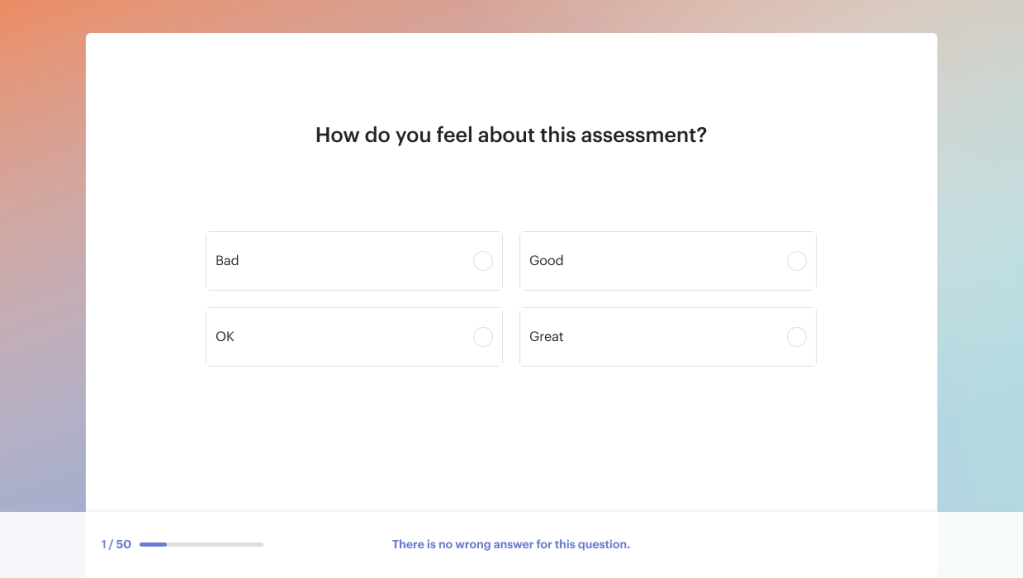The image size is (1024, 578).
Task: Select the radio circle beside Bad
Action: 483,261
